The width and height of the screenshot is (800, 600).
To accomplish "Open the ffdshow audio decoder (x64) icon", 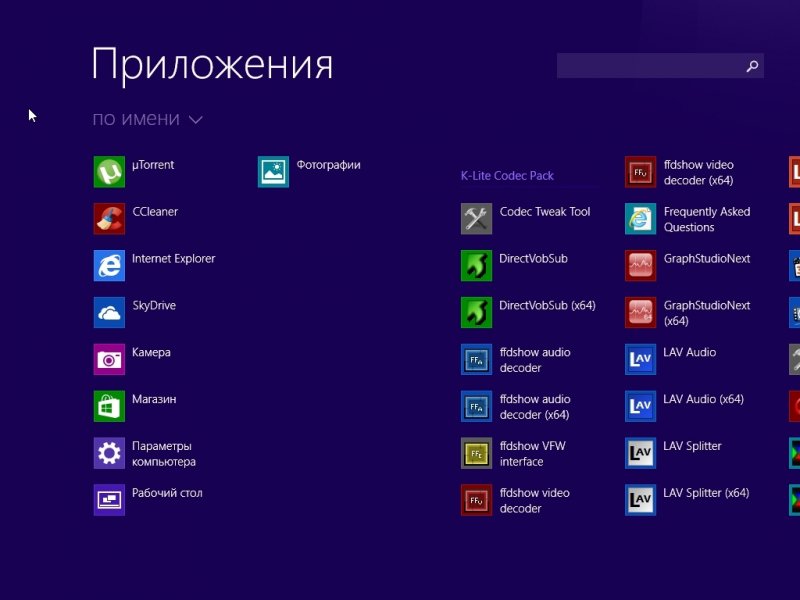I will pos(477,406).
